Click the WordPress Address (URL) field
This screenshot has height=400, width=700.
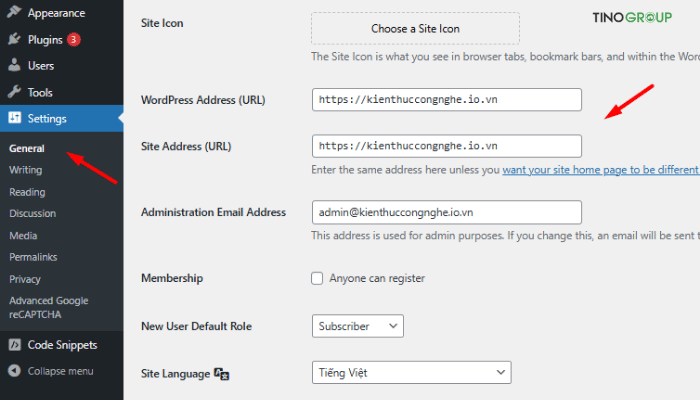coord(446,100)
